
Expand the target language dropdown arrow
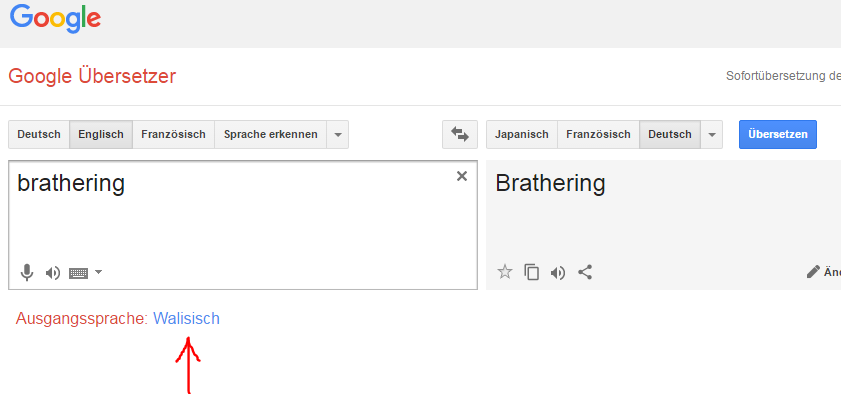click(x=712, y=134)
